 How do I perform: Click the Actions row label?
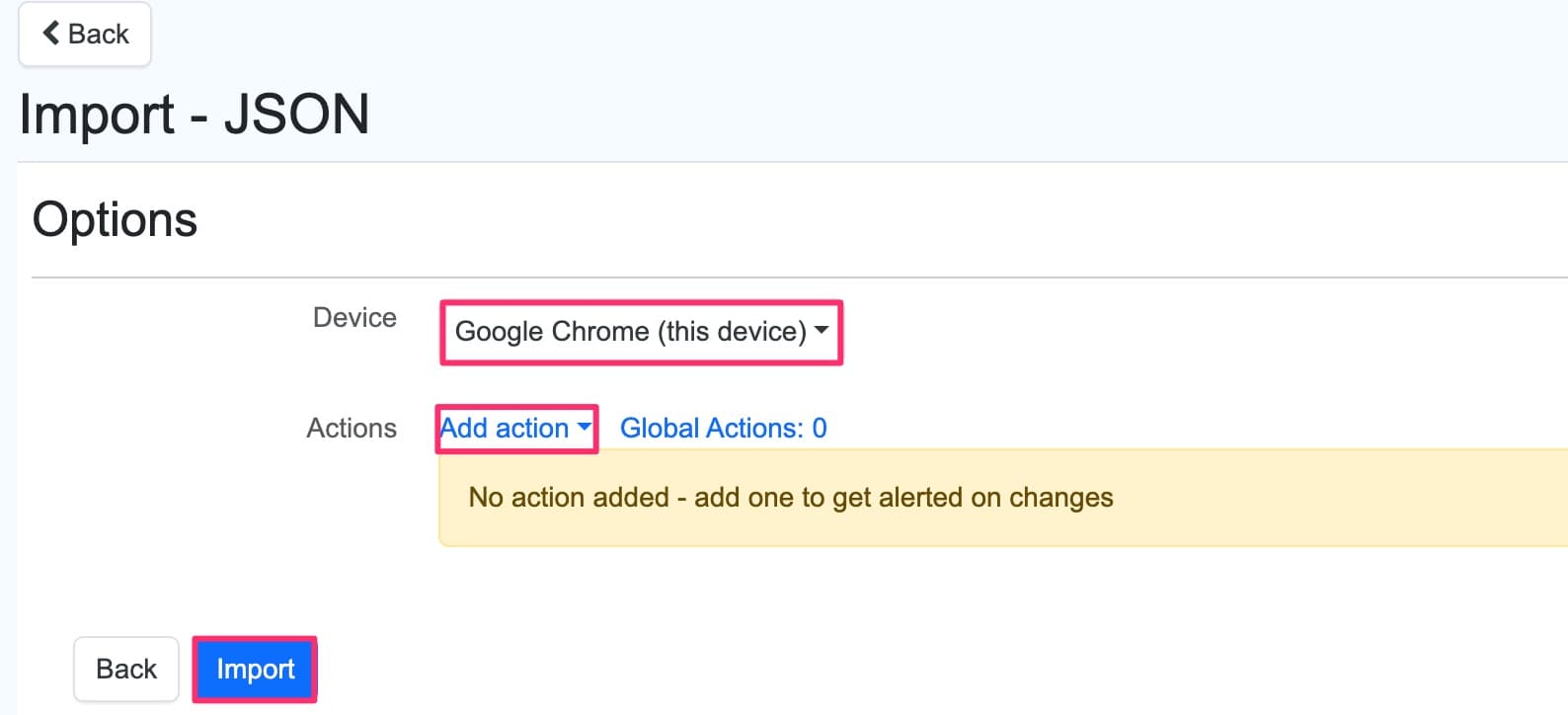tap(352, 428)
